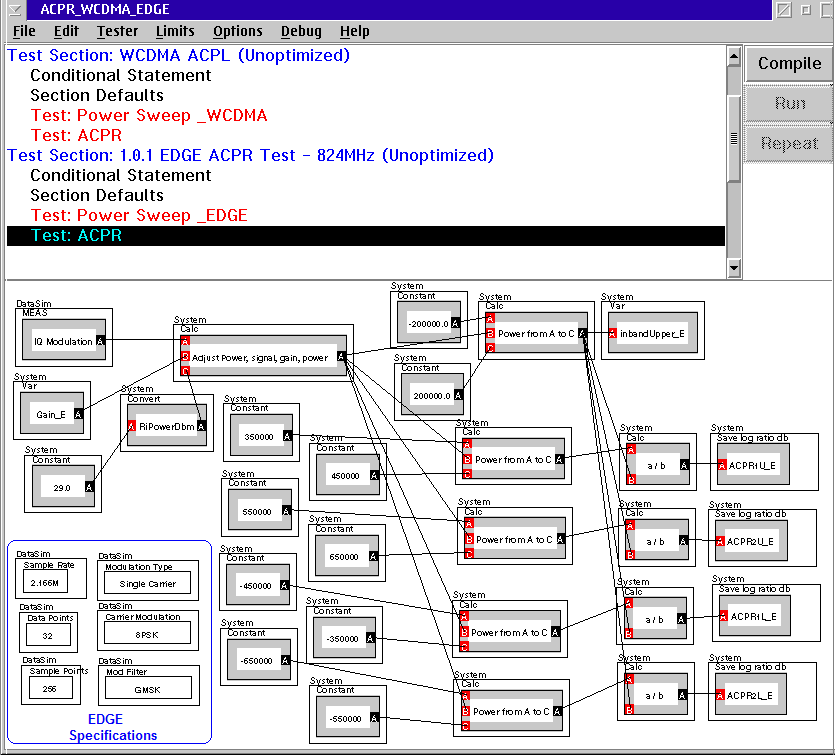
Task: Click the test list scroll down arrow
Action: click(734, 268)
